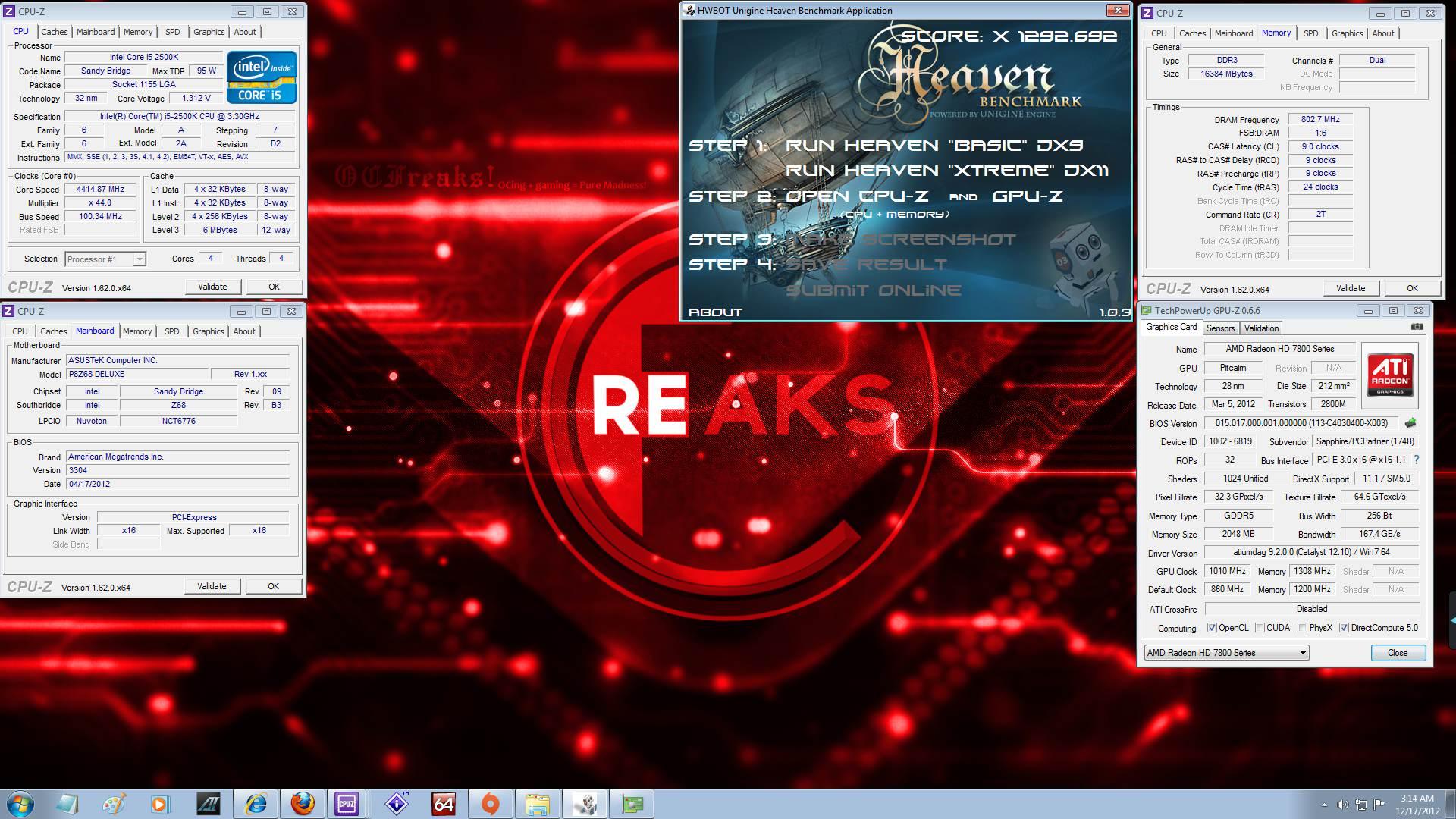The height and width of the screenshot is (819, 1456).
Task: Click the BIOS date 04/17/2012
Action: point(178,484)
